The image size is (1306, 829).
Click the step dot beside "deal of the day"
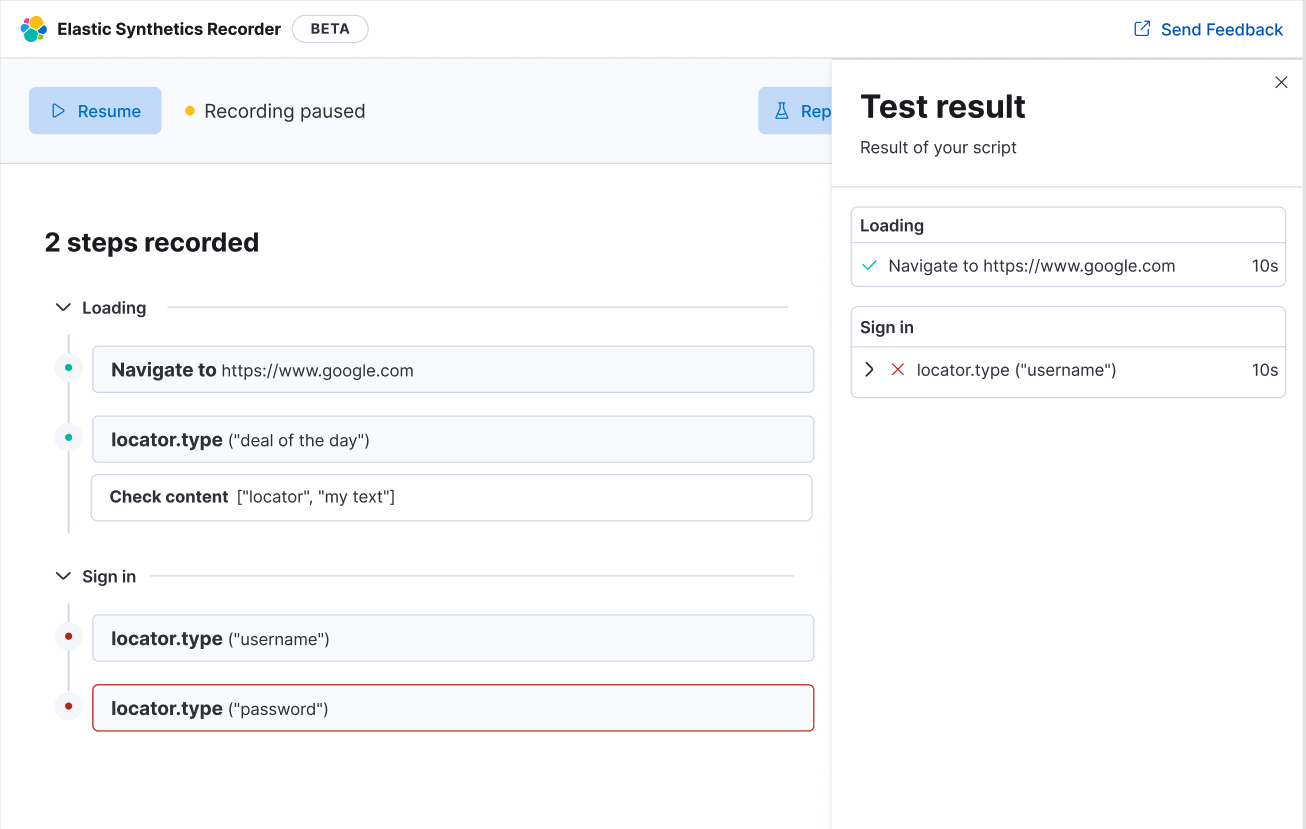tap(68, 437)
